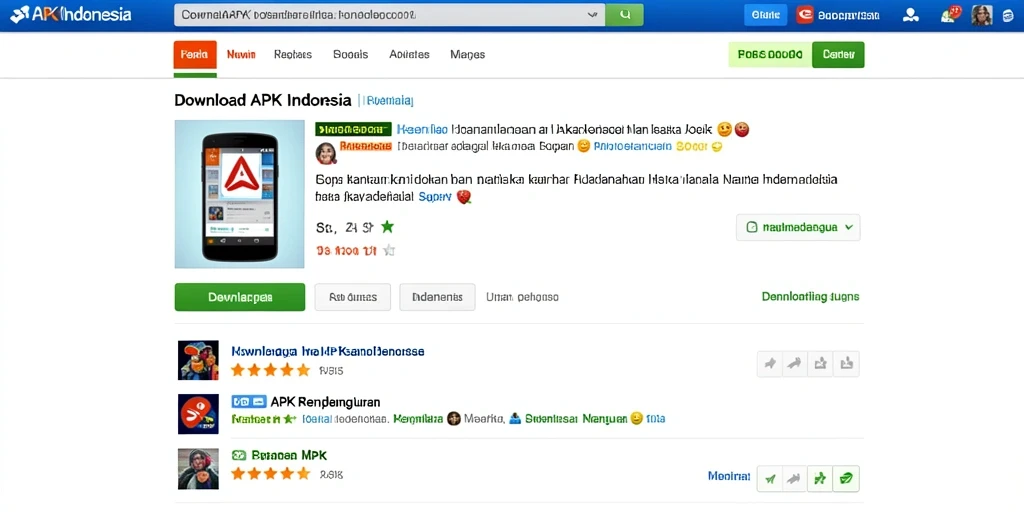
Task: Open notifications icon with red badge
Action: (x=950, y=14)
